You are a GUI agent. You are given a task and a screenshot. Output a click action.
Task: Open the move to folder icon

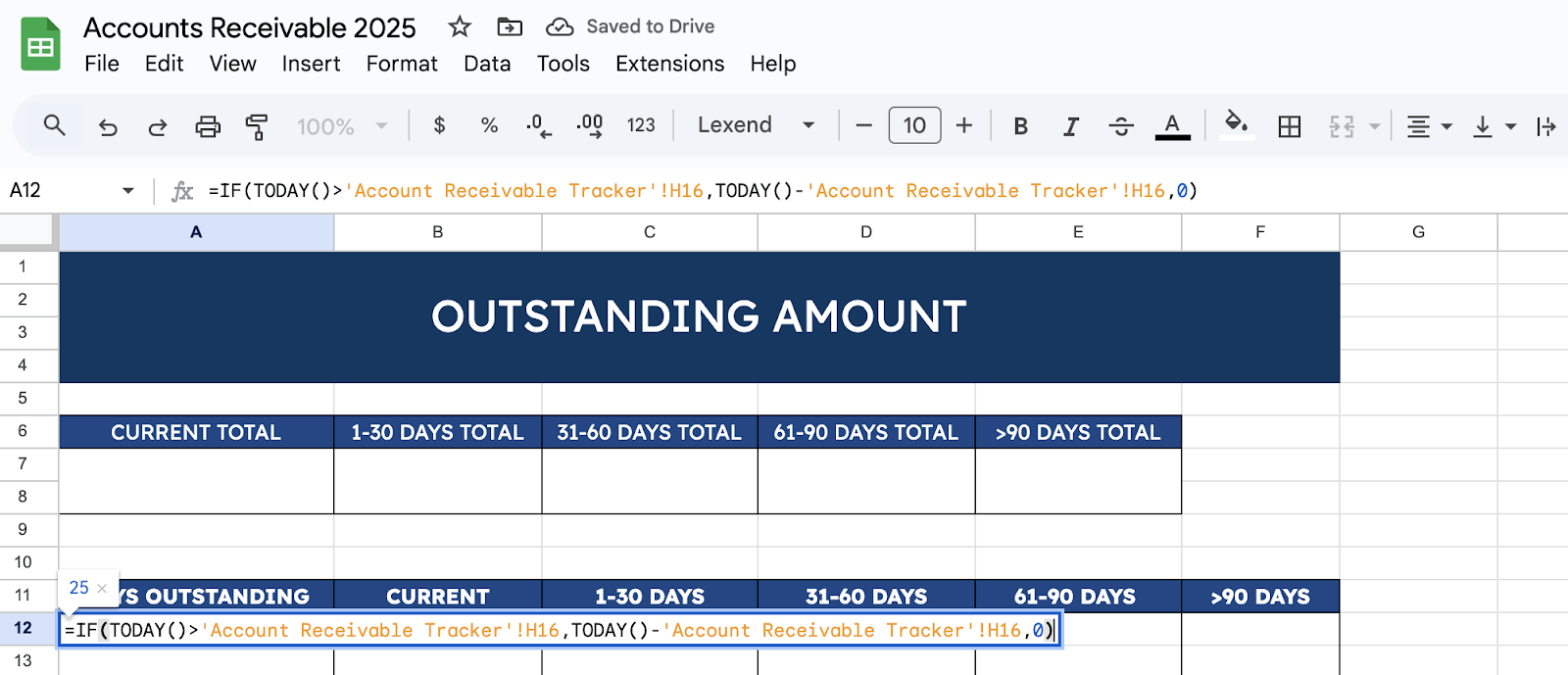pos(510,26)
